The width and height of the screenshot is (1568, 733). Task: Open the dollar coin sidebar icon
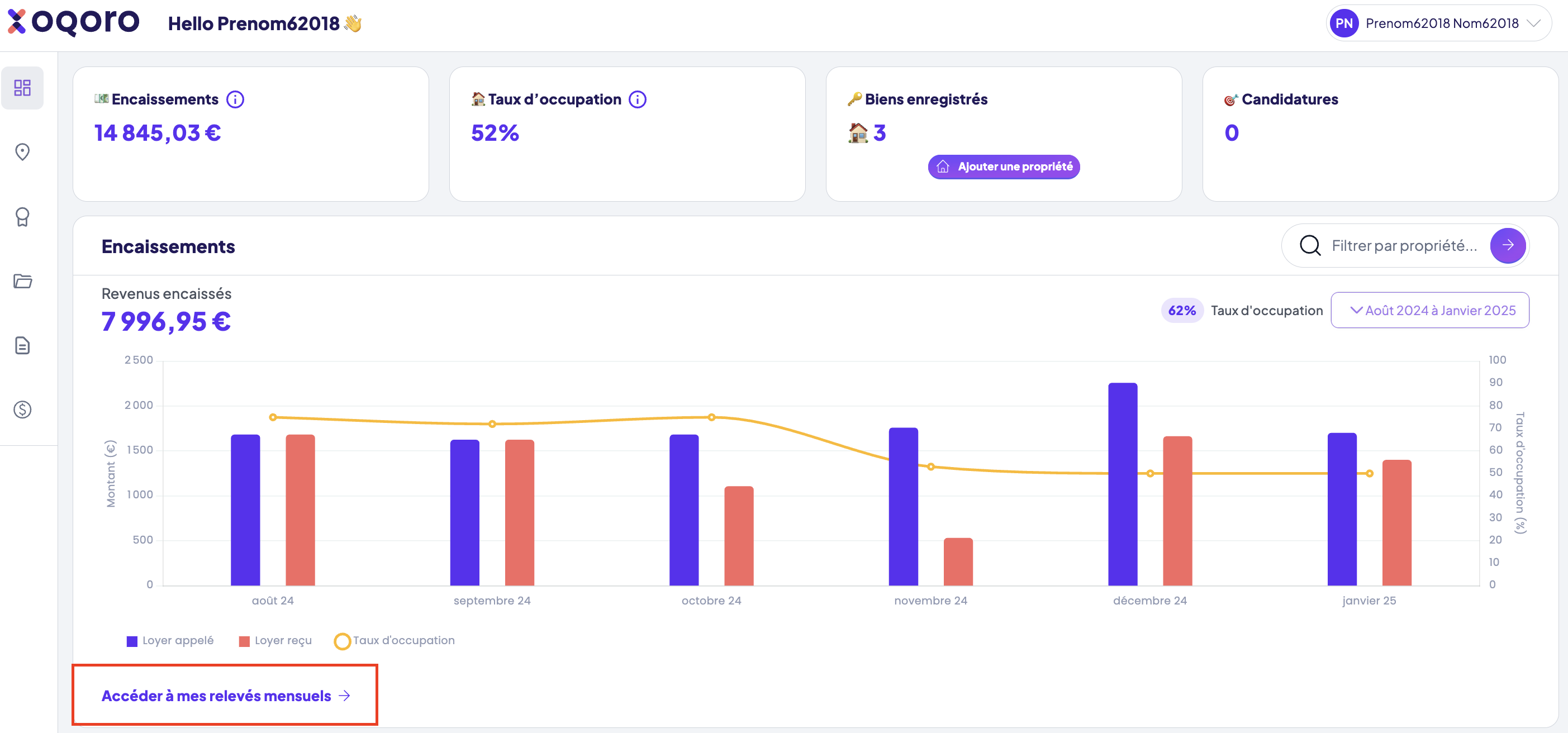22,410
